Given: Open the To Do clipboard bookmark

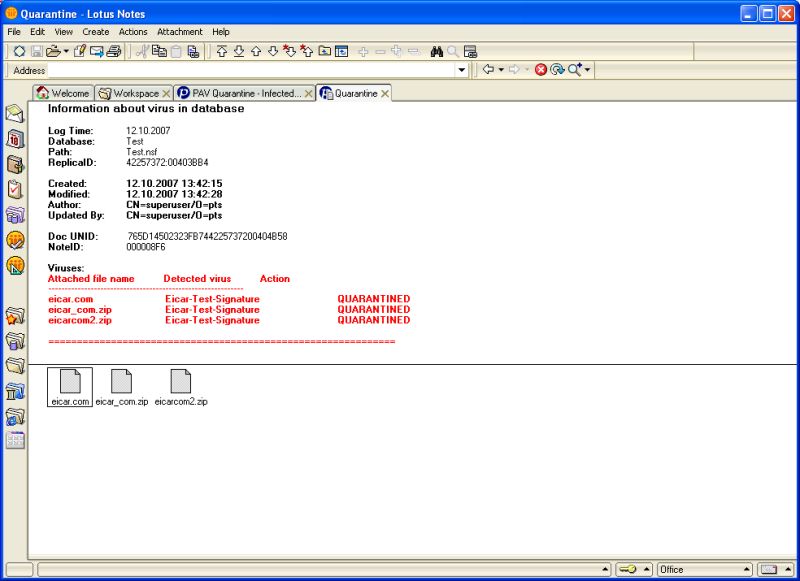Looking at the screenshot, I should (15, 189).
